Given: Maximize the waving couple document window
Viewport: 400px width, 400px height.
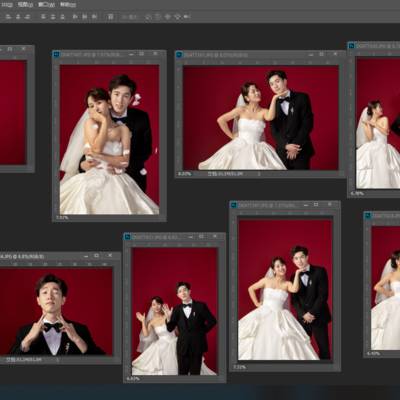Looking at the screenshot, I should click(x=201, y=236).
